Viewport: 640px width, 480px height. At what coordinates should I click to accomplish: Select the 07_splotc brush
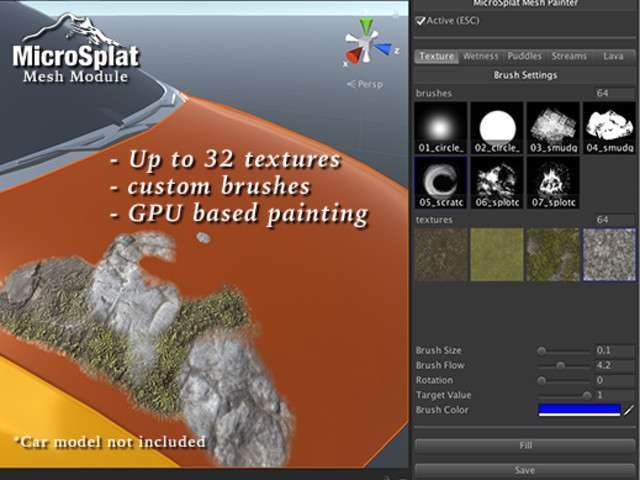click(x=553, y=182)
